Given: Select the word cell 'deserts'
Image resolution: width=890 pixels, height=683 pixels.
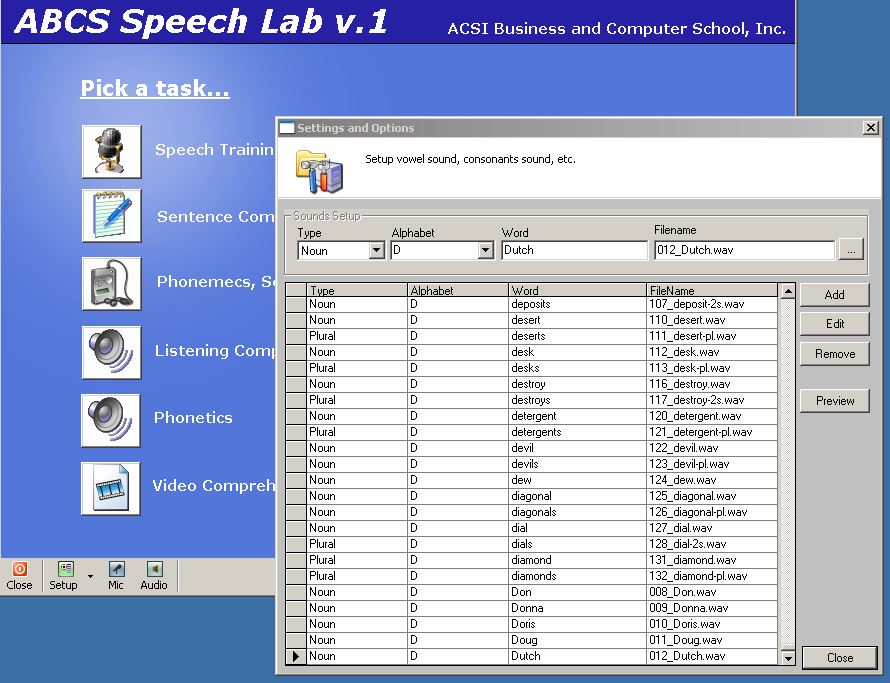Looking at the screenshot, I should pyautogui.click(x=577, y=336).
